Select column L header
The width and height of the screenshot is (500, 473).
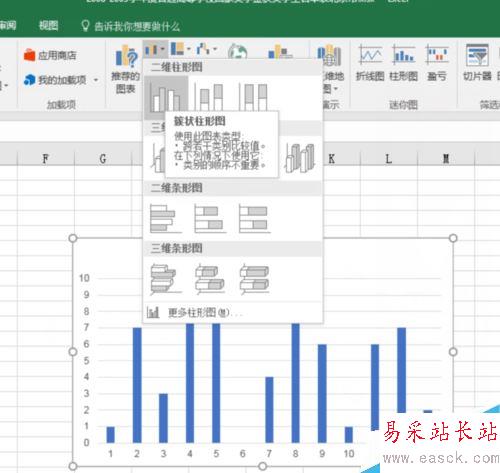pos(389,159)
